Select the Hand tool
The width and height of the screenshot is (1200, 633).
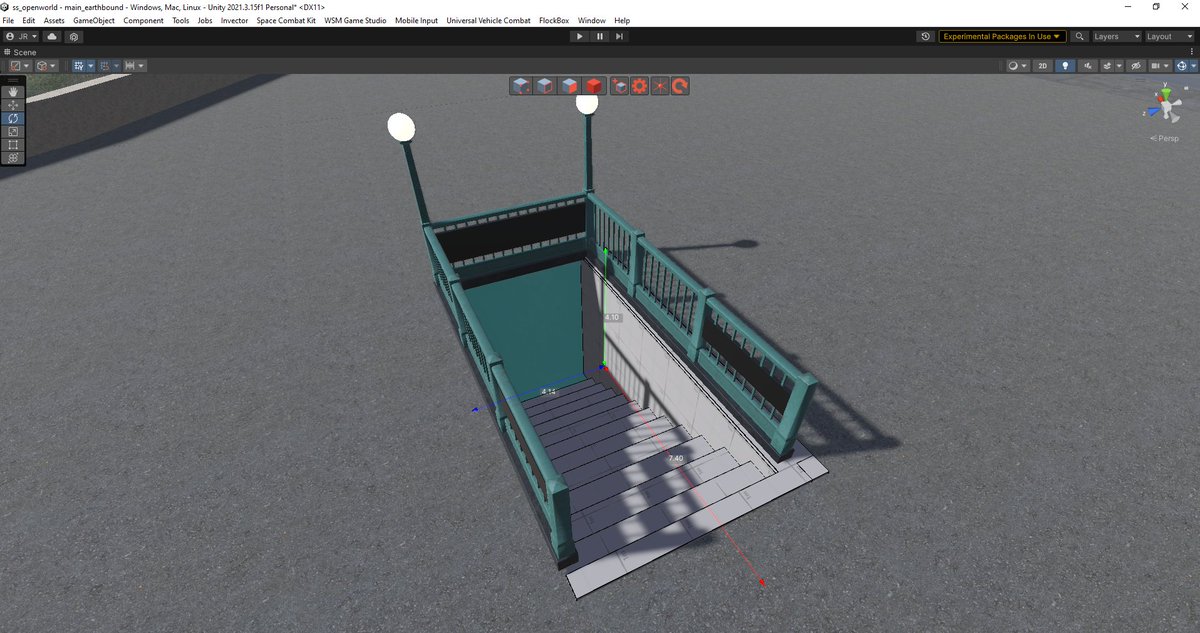(13, 91)
